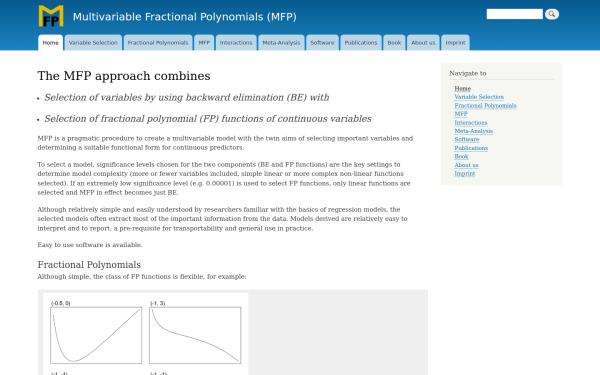Open the About us sidebar link
Screen dimensions: 600x375
(x=466, y=165)
